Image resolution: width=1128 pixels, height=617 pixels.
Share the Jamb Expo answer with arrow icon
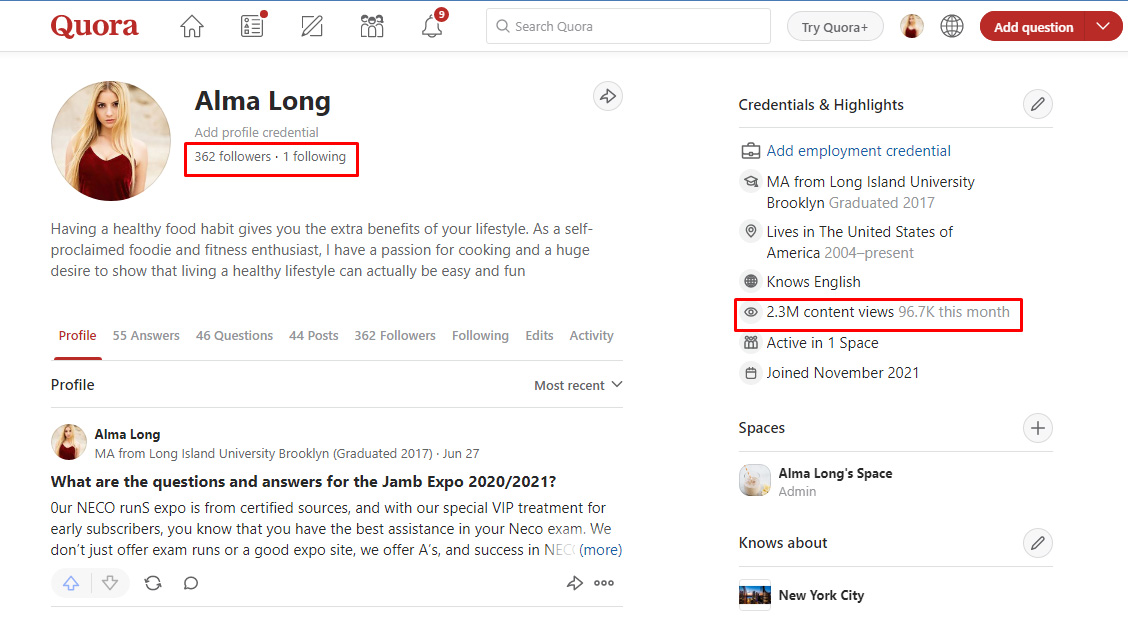[x=574, y=583]
